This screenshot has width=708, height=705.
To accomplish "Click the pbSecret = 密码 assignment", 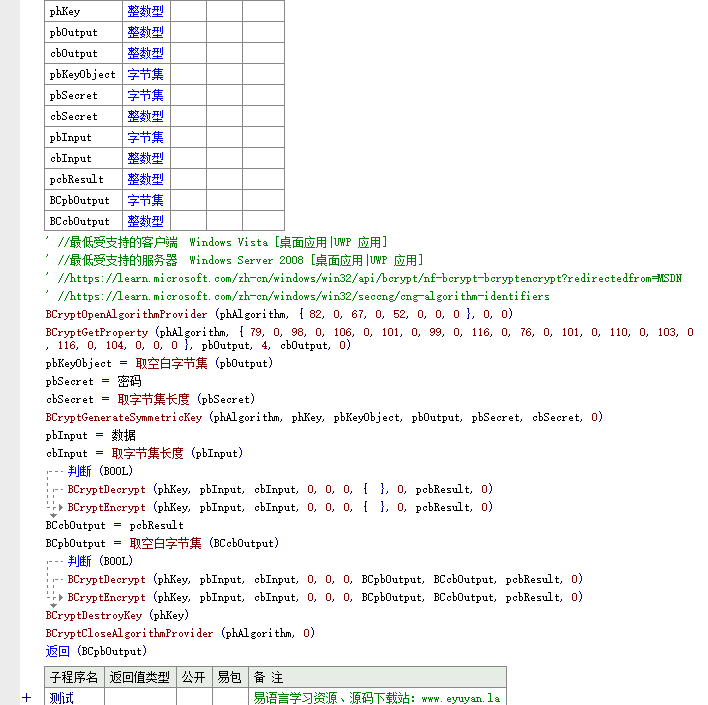I will 93,381.
